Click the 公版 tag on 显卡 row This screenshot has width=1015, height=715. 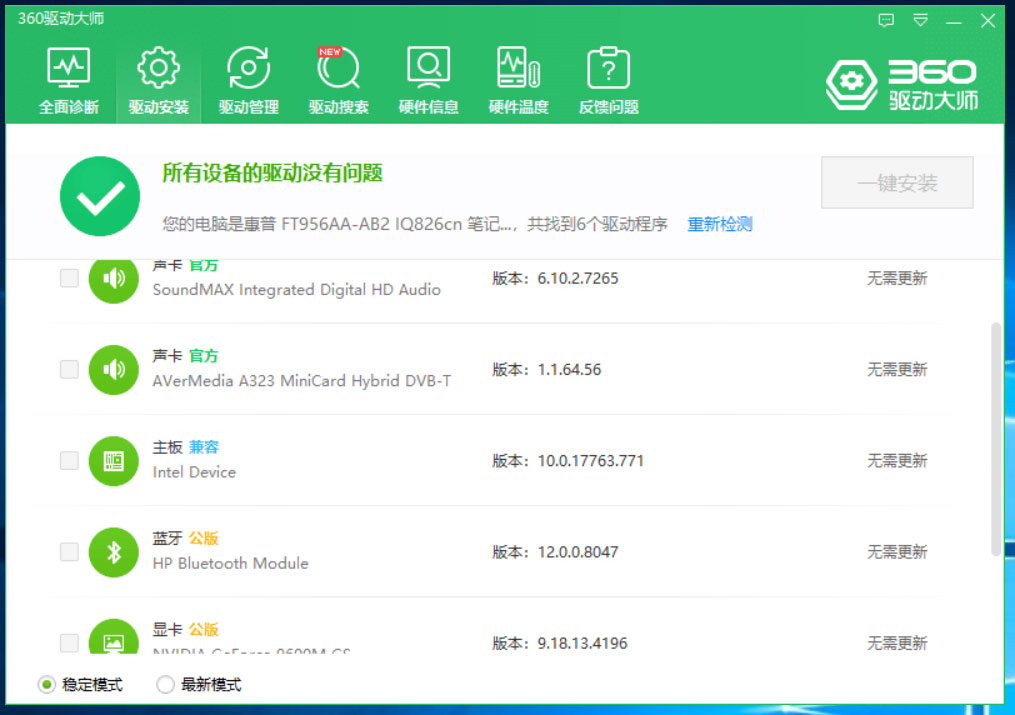tap(204, 630)
